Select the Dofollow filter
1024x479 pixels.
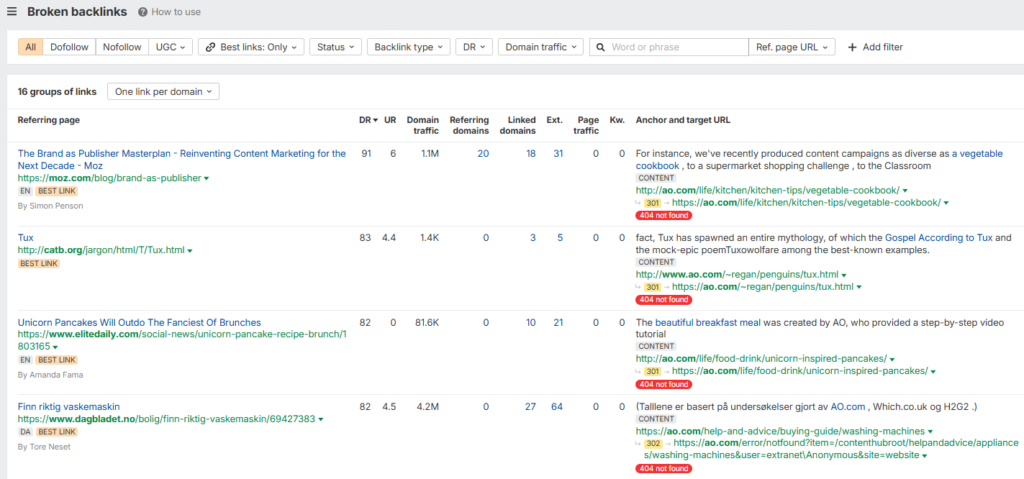coord(69,47)
